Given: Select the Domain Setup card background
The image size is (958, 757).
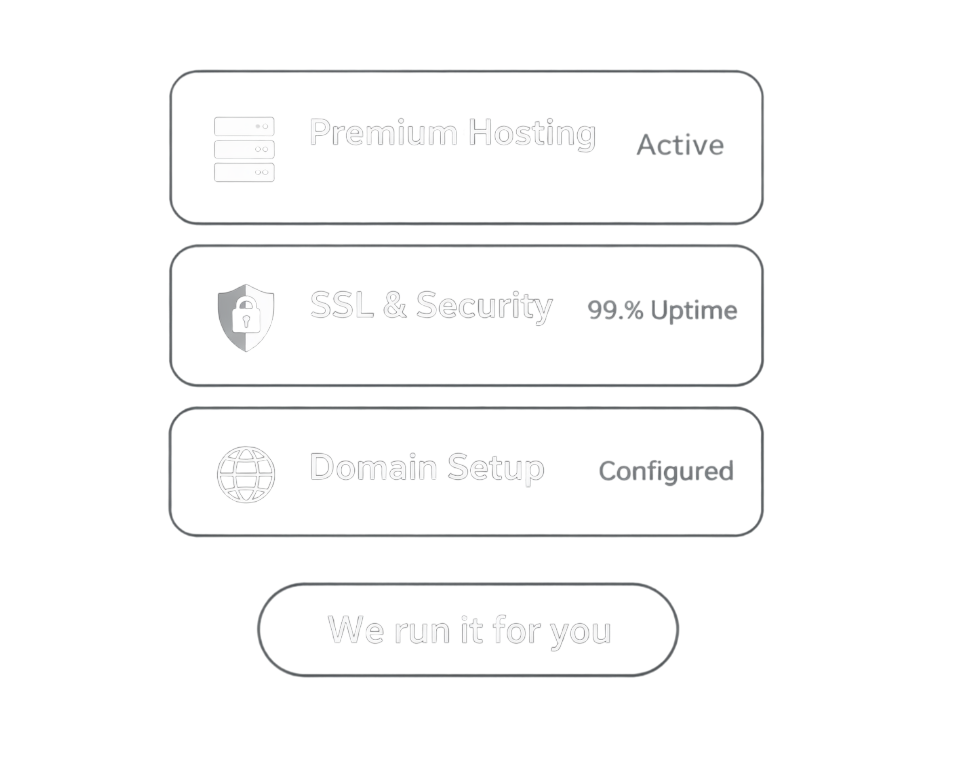Looking at the screenshot, I should [466, 472].
